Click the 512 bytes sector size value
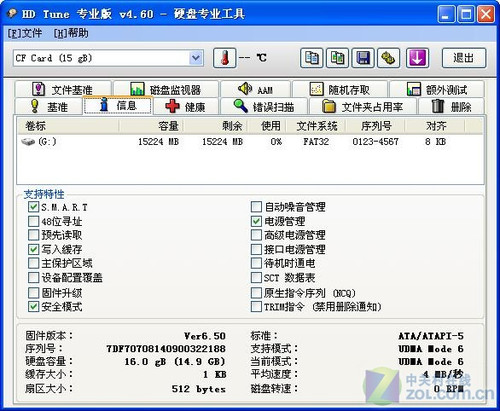Screen dimensions: 500x411 click(x=199, y=389)
